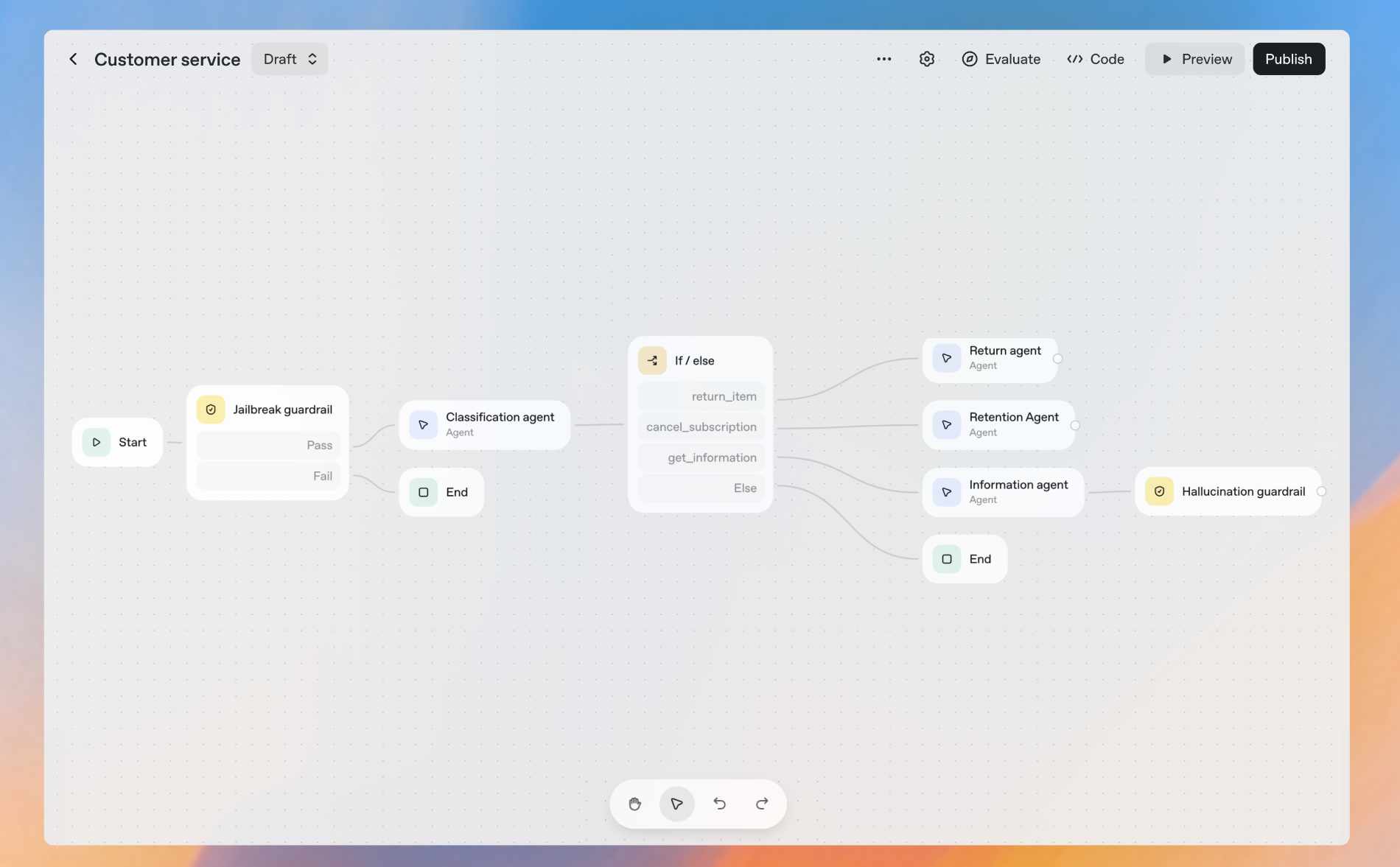1400x867 pixels.
Task: Select the hand pan tool
Action: pos(634,804)
